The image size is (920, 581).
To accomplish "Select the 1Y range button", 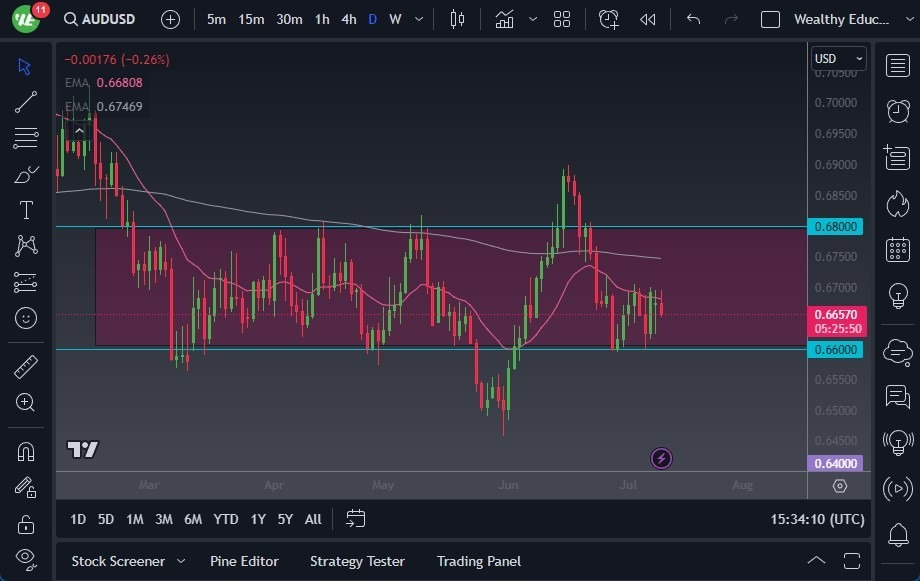I will (257, 519).
